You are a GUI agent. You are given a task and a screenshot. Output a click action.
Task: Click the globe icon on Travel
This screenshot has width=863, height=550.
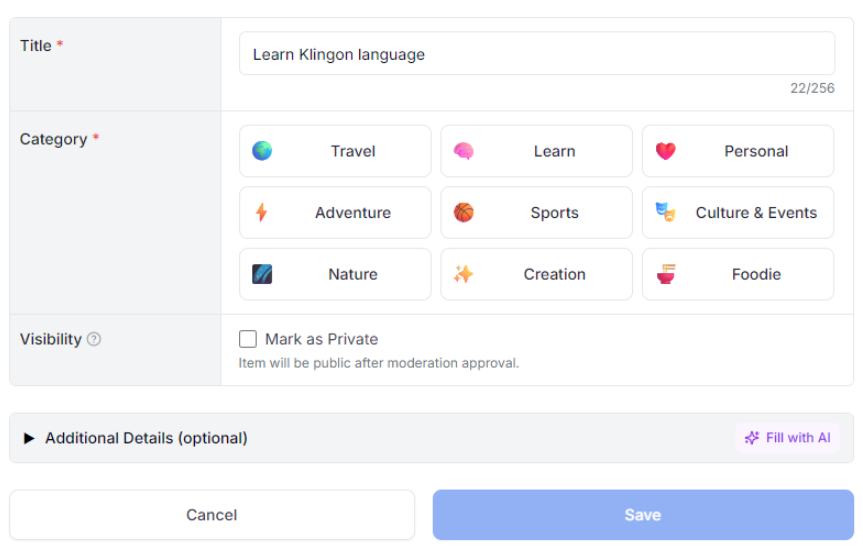coord(262,151)
